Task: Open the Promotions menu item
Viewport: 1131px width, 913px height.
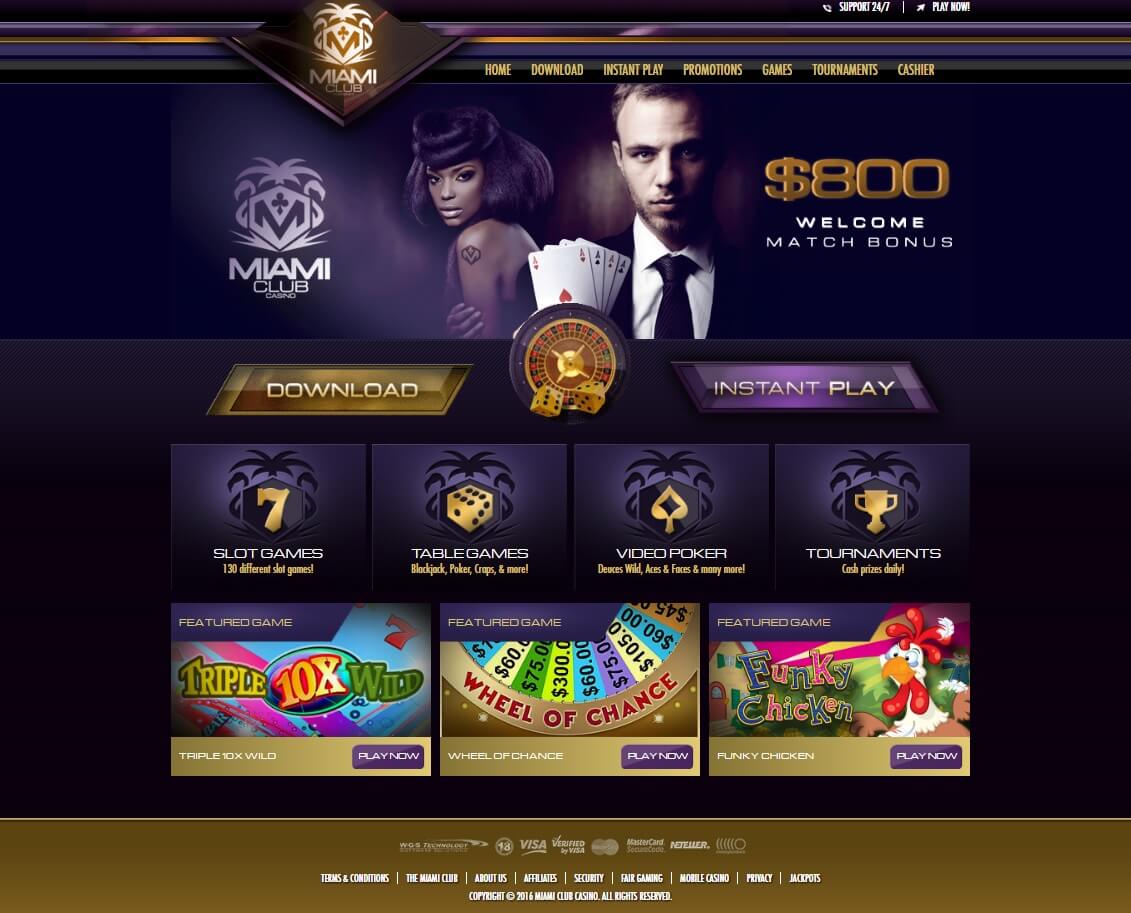Action: tap(712, 70)
